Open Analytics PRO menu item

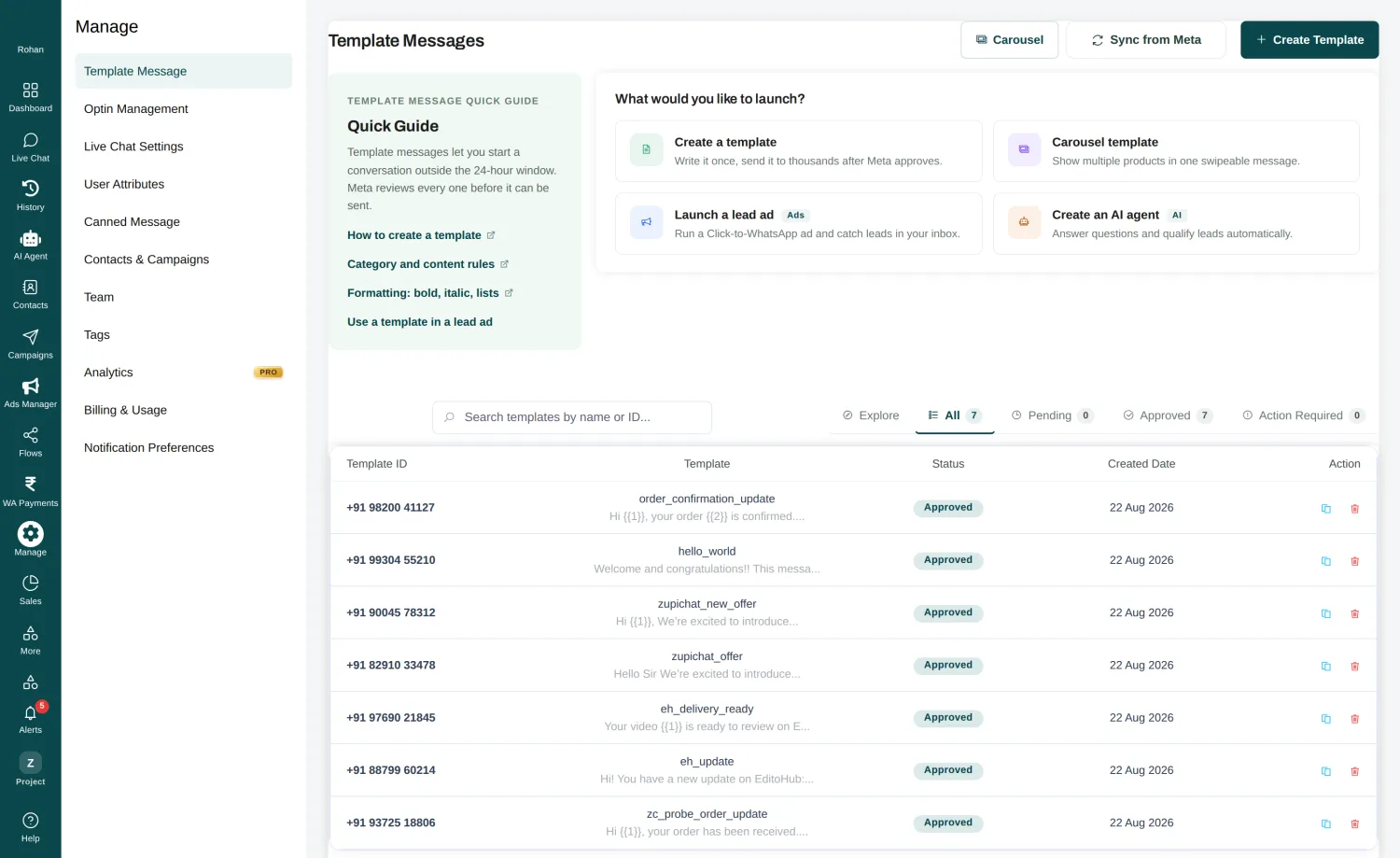pyautogui.click(x=183, y=373)
